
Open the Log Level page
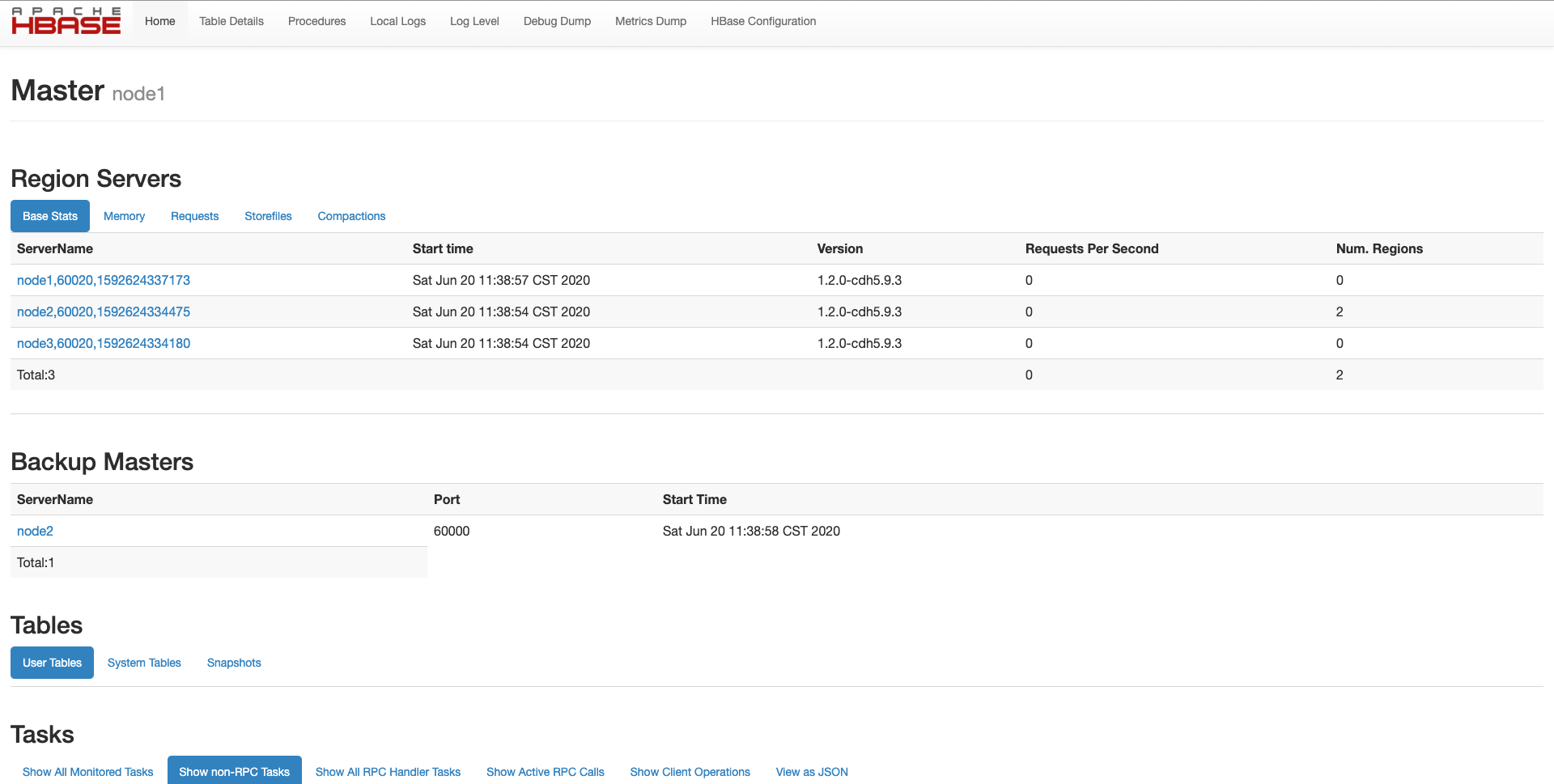pyautogui.click(x=474, y=21)
